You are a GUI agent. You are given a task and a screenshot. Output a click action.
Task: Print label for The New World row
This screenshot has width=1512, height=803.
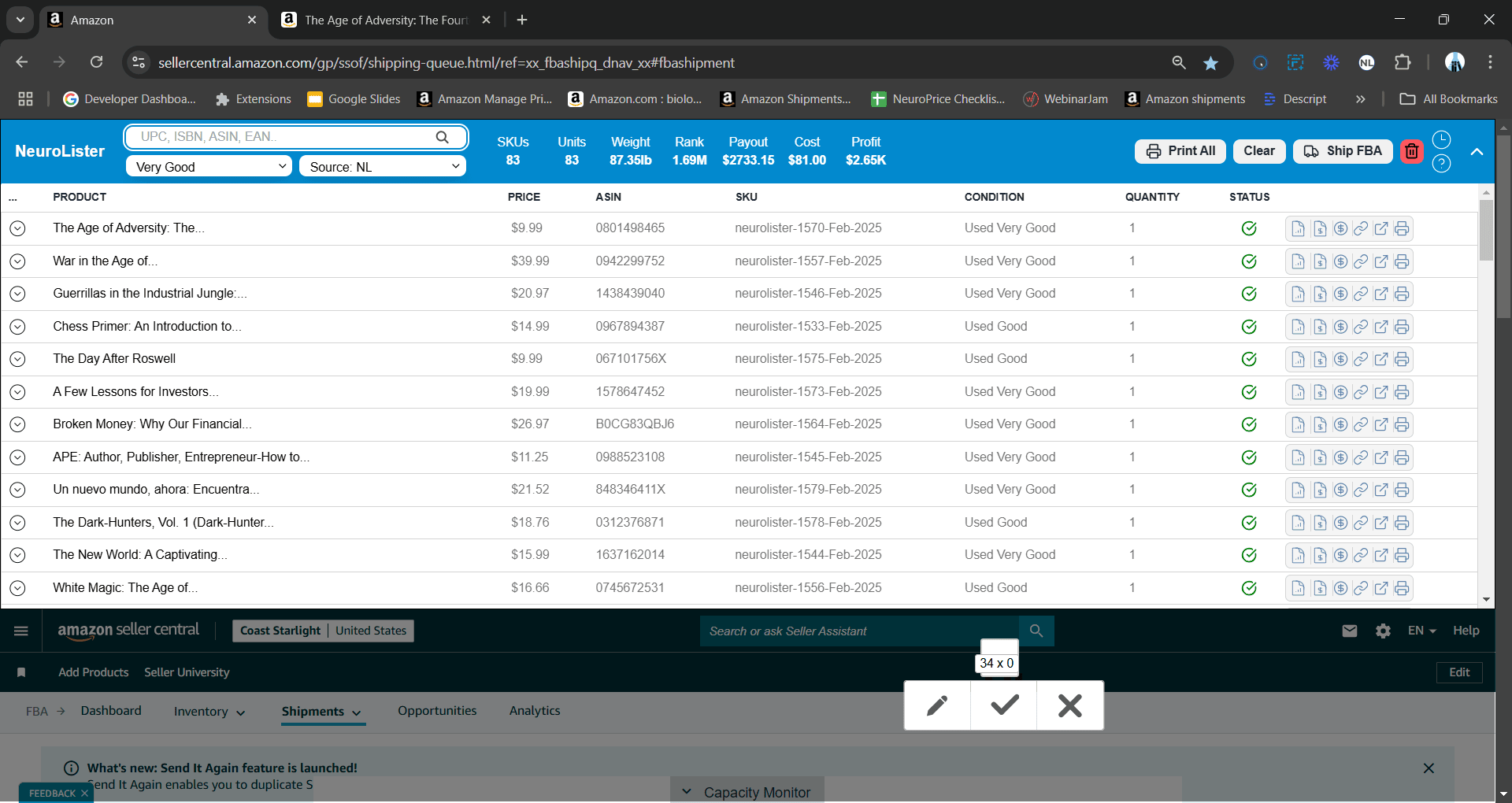click(1402, 555)
